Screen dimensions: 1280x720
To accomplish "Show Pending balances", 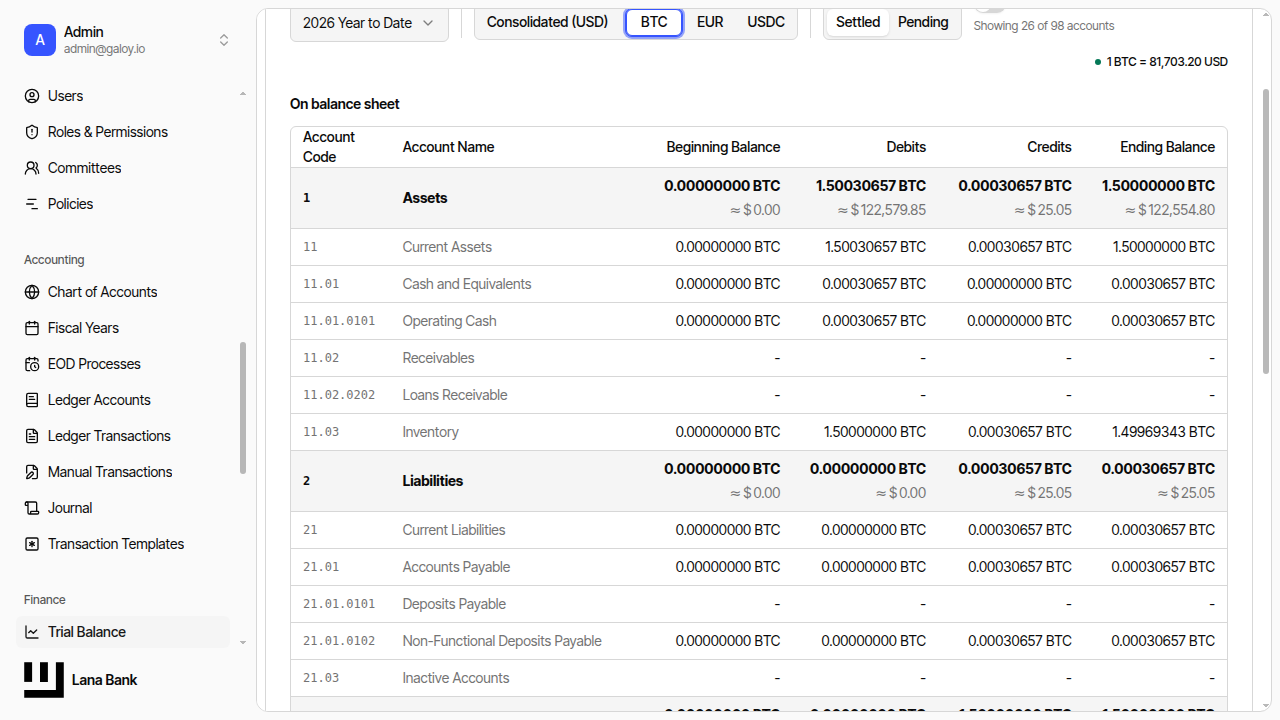I will (x=923, y=22).
